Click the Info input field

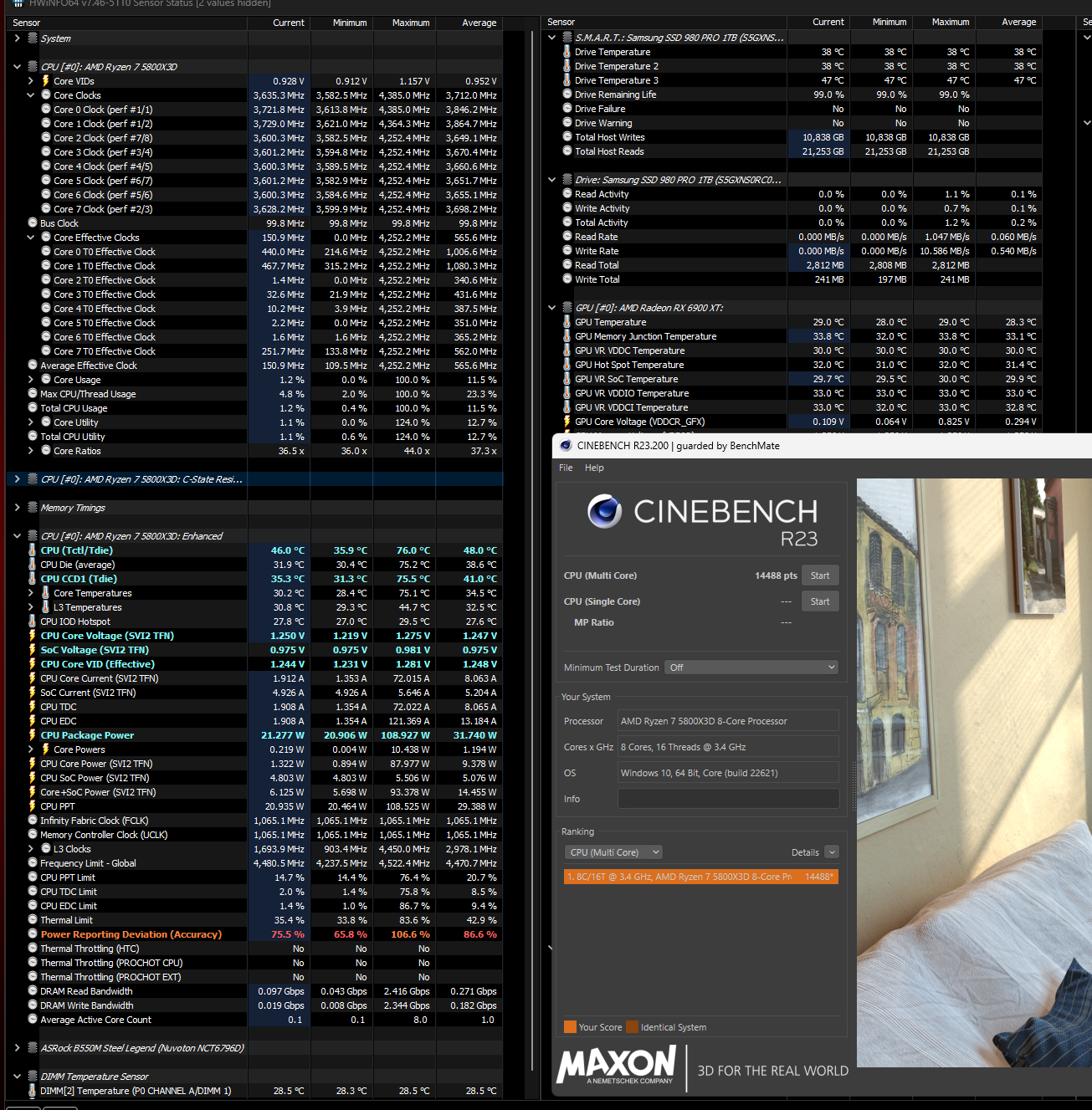click(x=728, y=799)
